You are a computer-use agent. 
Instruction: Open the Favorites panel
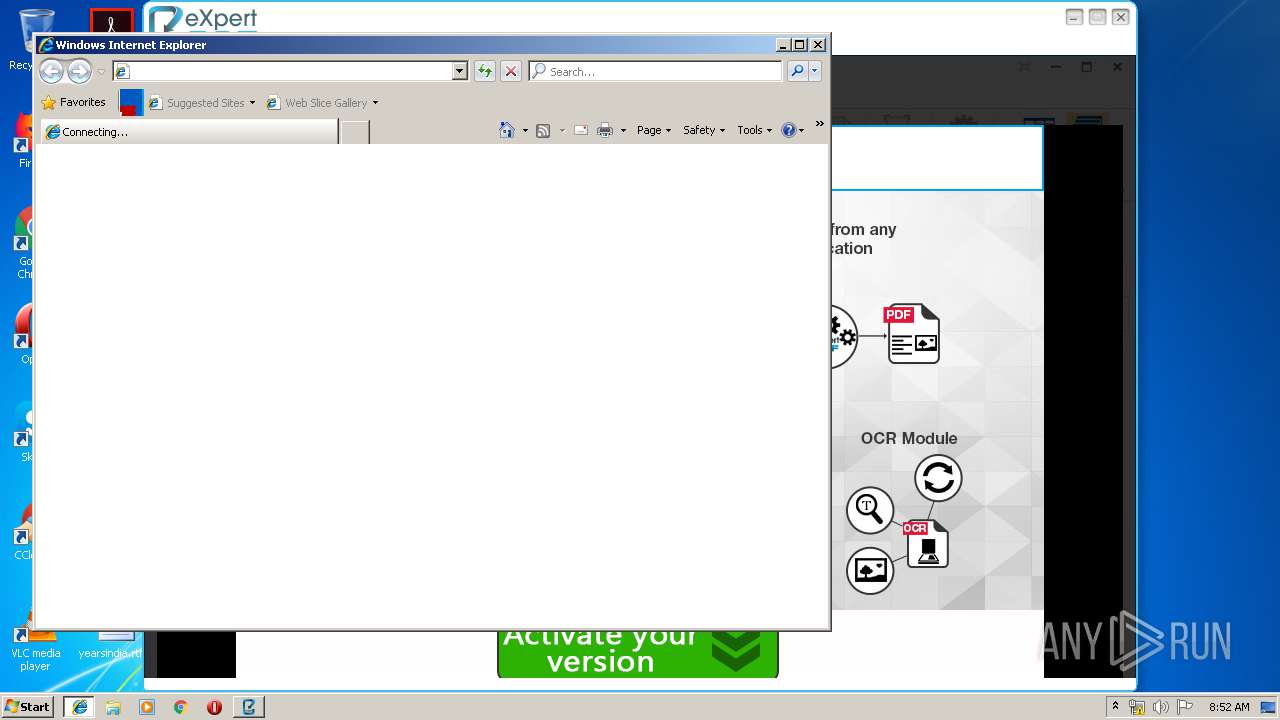pos(74,102)
